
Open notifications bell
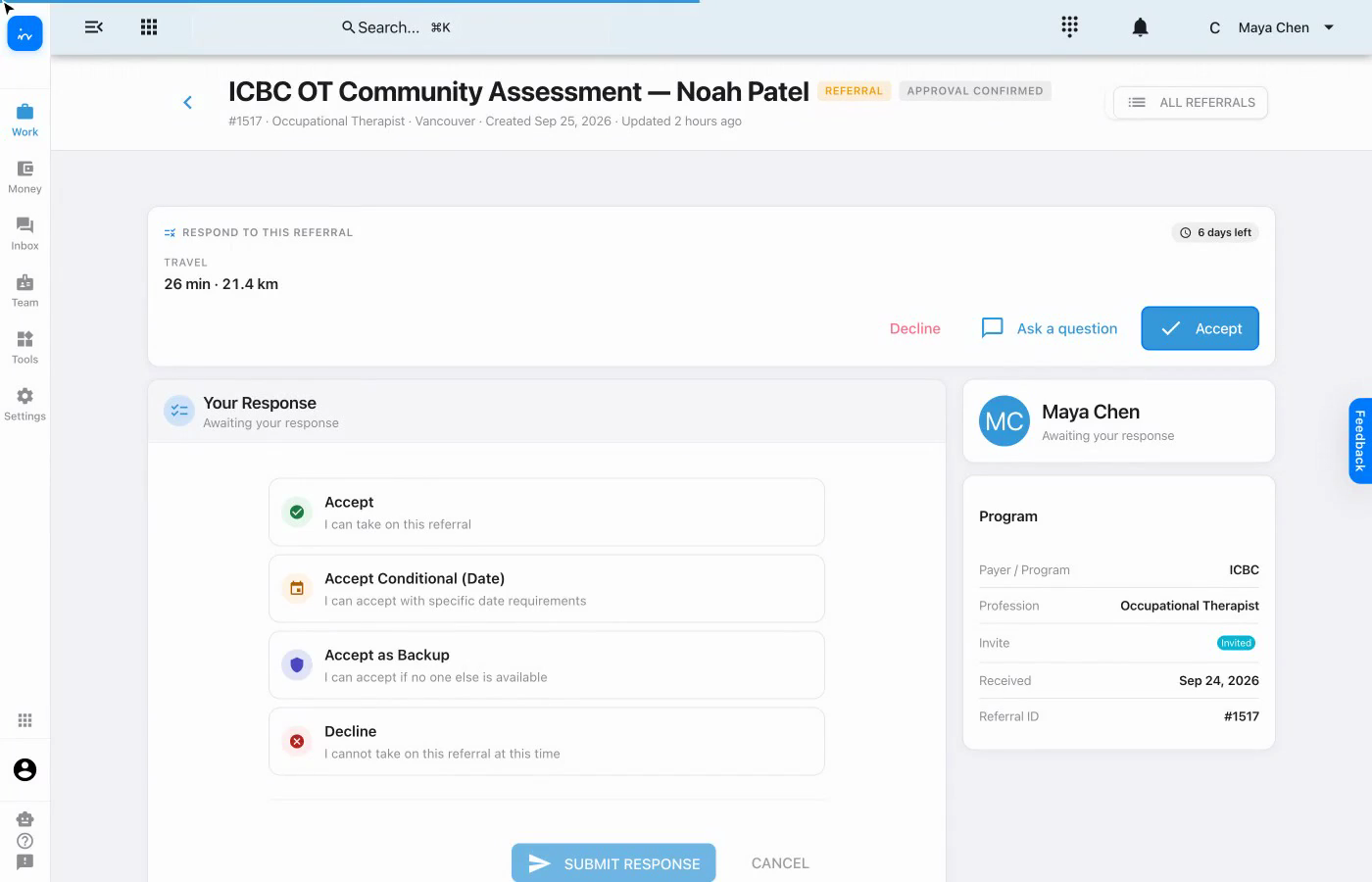coord(1140,27)
